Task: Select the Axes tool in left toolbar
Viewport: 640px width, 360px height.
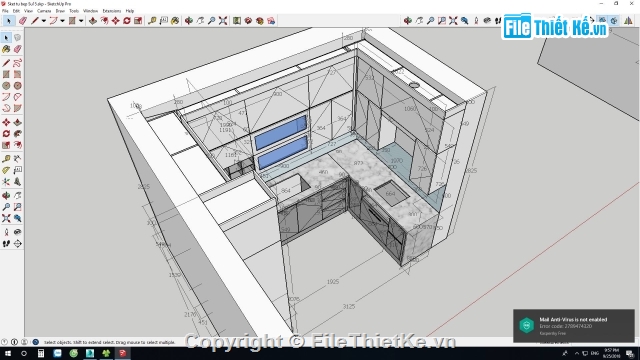Action: pos(6,182)
